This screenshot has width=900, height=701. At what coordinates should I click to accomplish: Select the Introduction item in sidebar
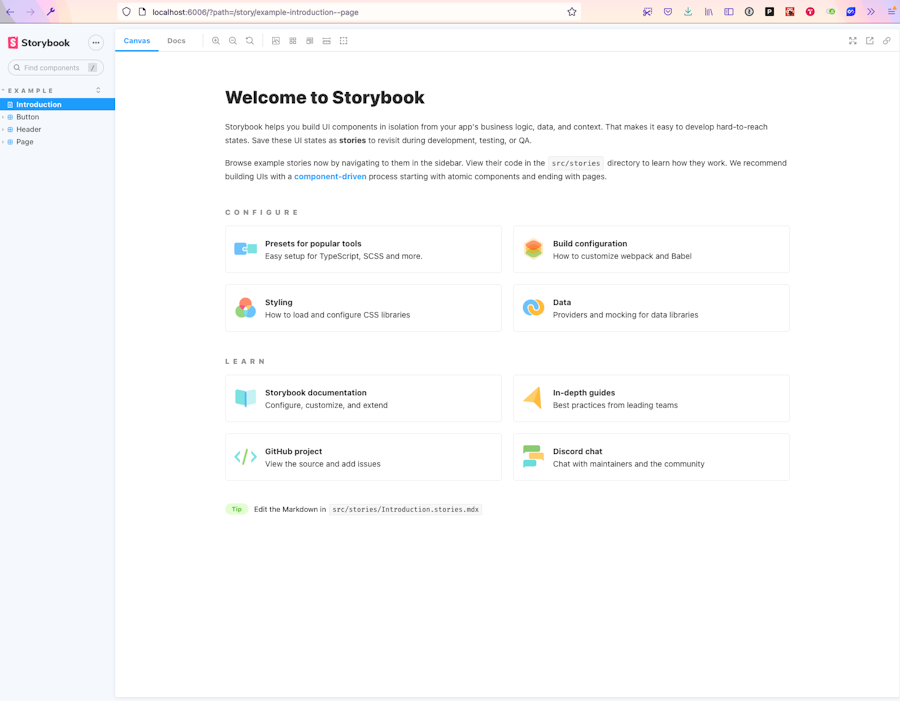(57, 104)
